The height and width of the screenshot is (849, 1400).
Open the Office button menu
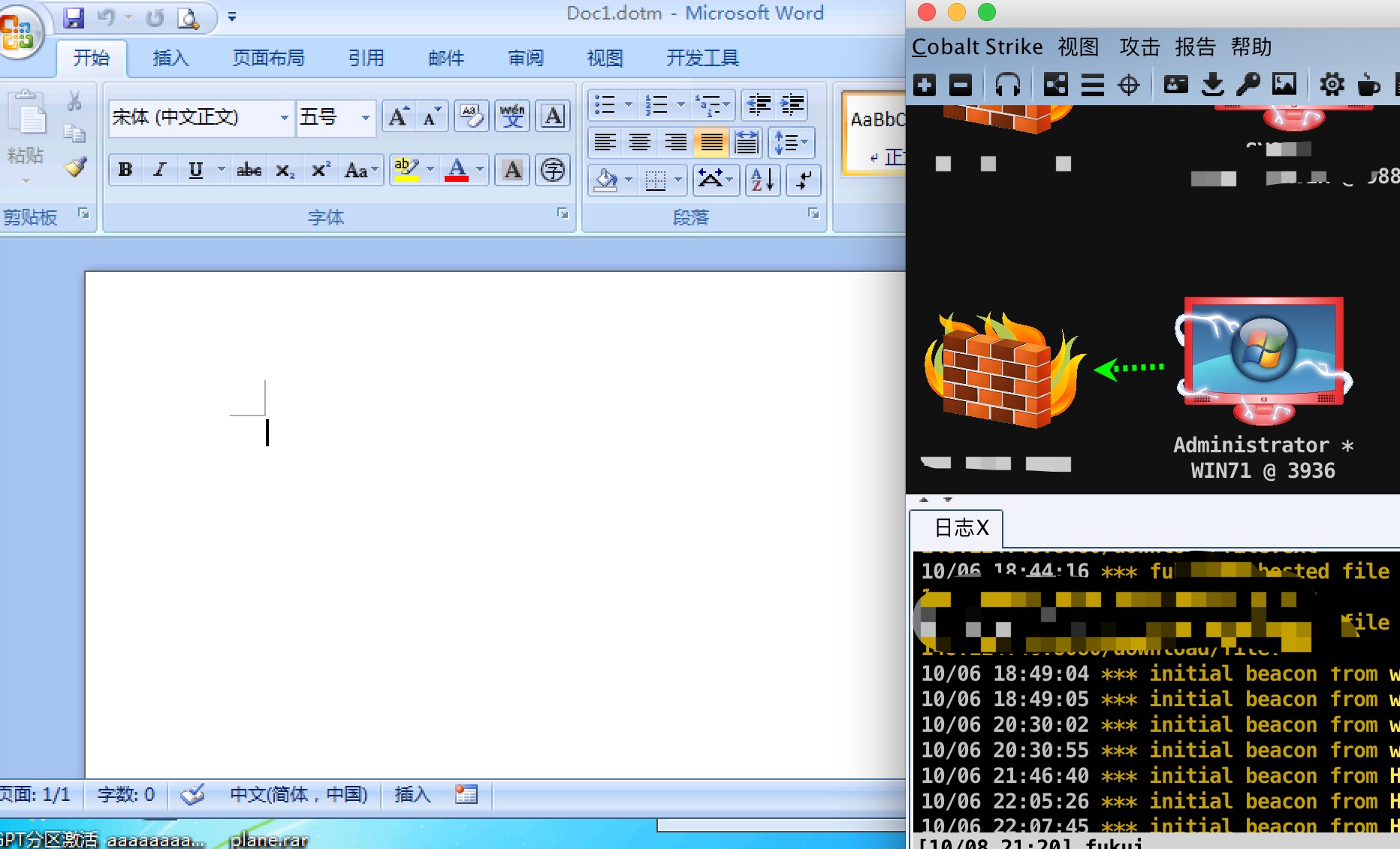coord(19,31)
